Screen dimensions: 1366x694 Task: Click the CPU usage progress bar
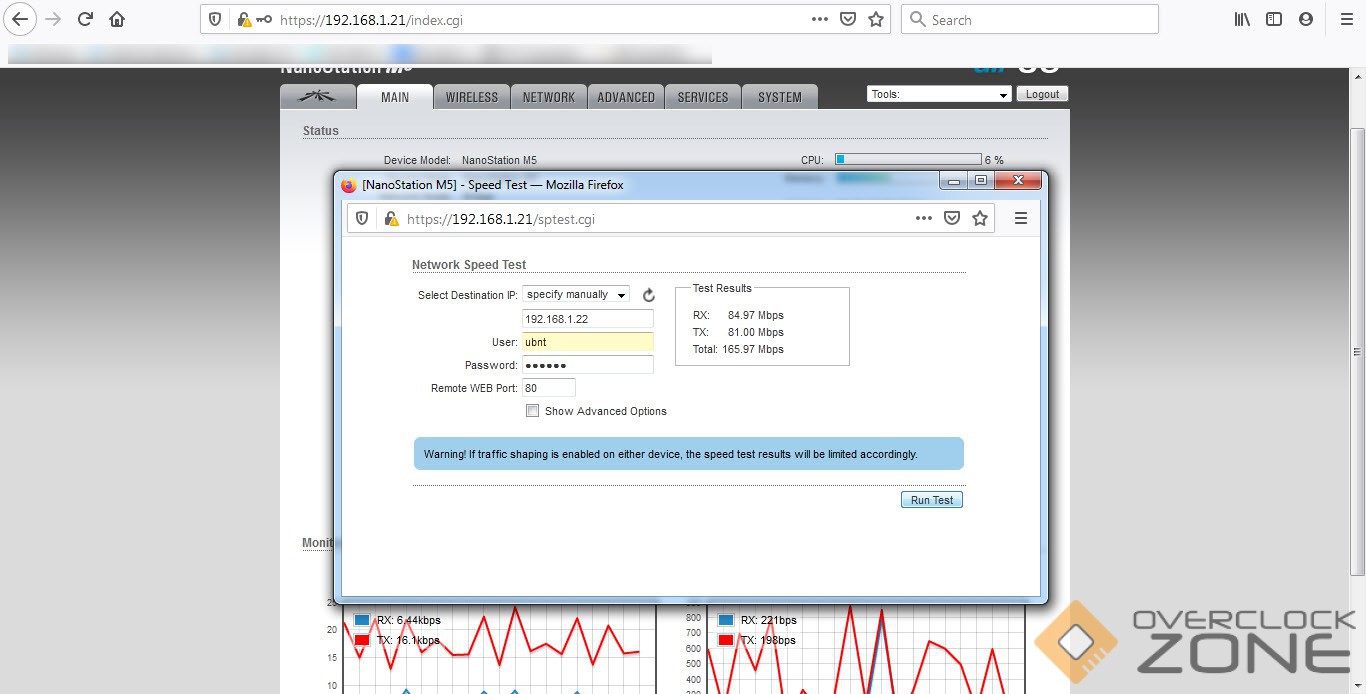pyautogui.click(x=908, y=159)
